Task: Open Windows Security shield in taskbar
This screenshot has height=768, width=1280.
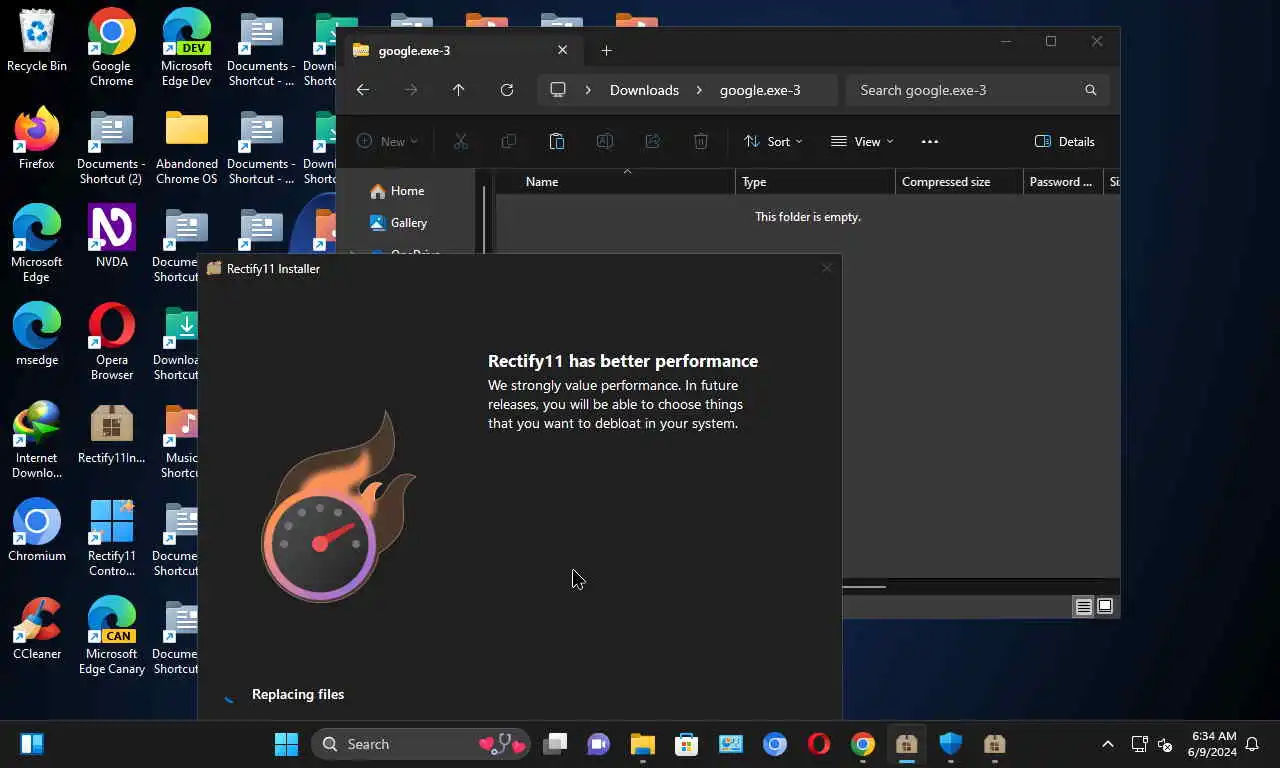Action: click(x=950, y=744)
